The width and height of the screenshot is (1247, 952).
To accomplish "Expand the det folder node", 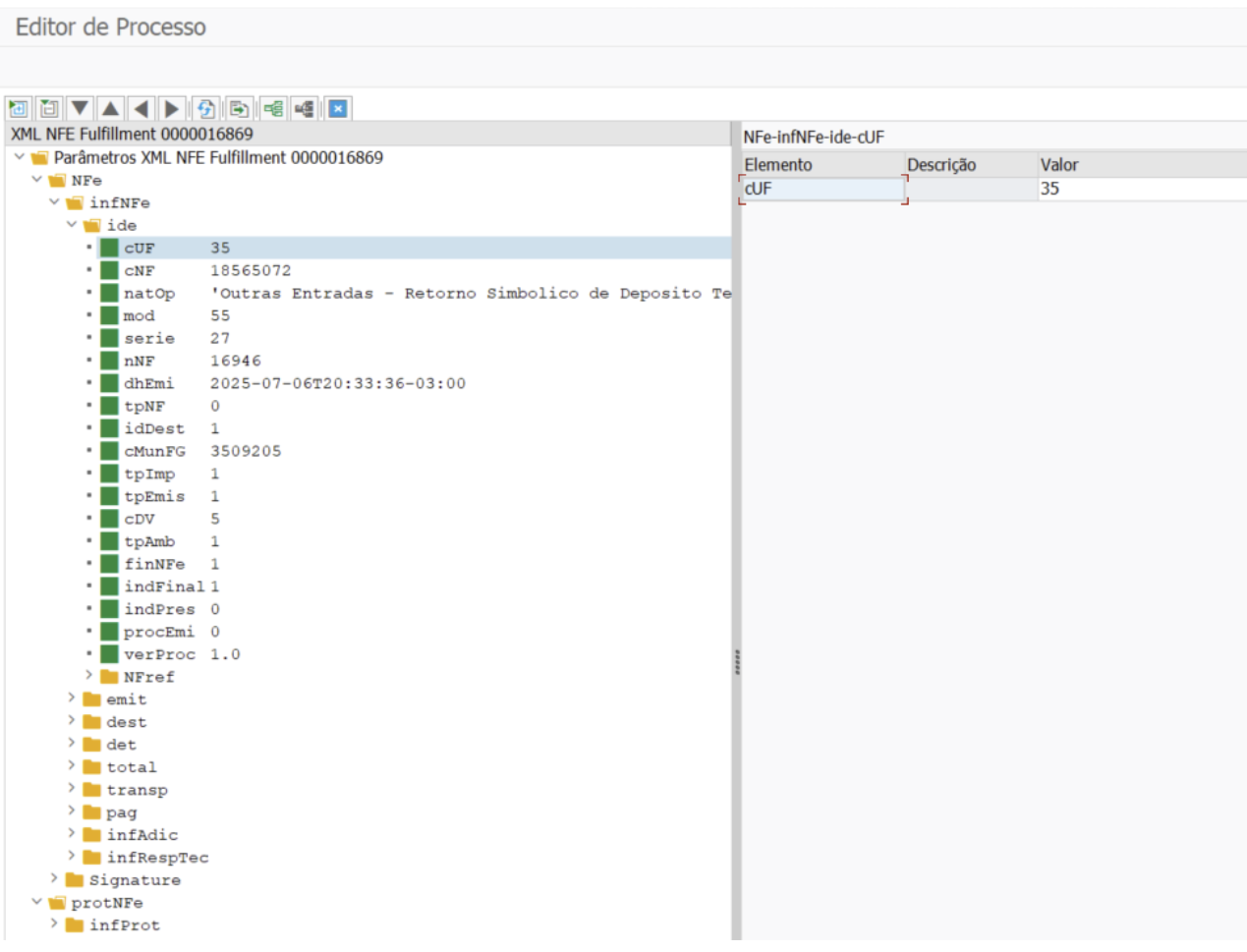I will click(x=72, y=744).
